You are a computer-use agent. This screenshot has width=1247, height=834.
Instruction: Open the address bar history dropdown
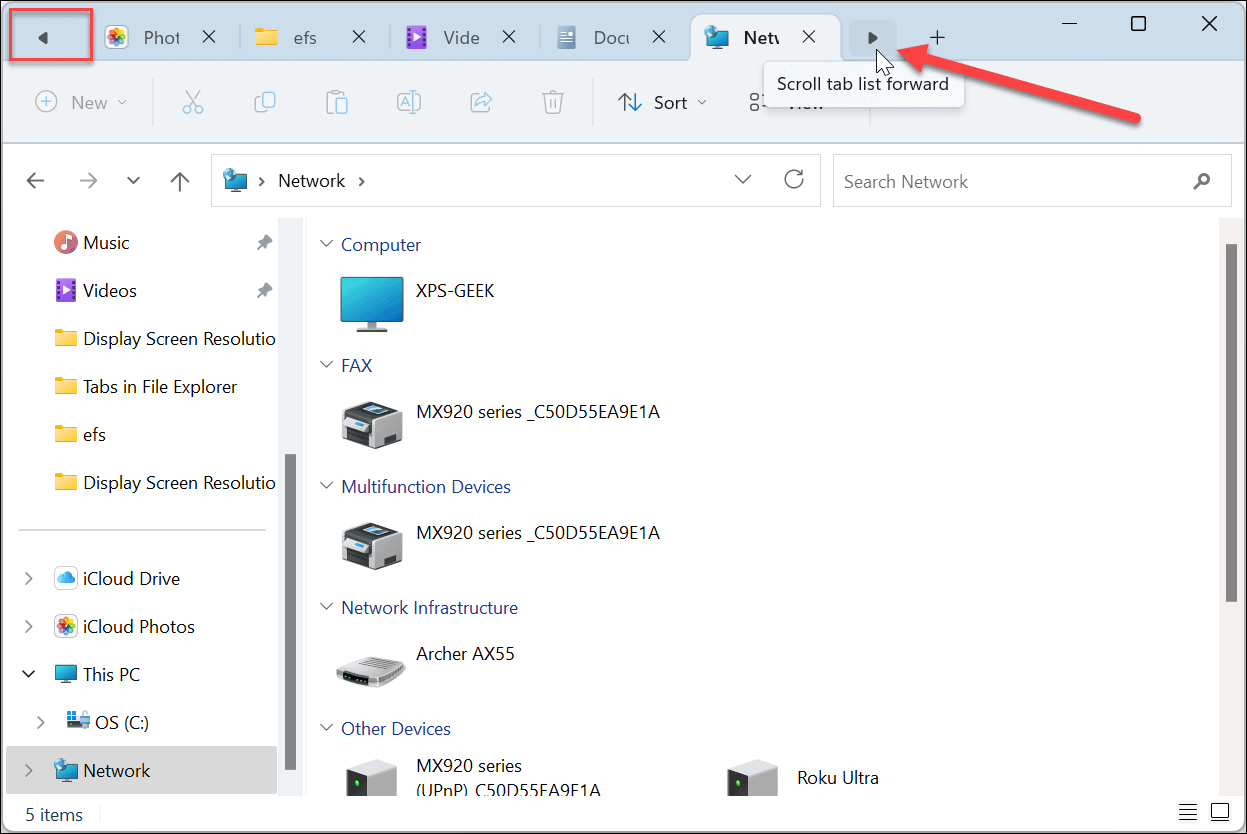click(x=743, y=180)
